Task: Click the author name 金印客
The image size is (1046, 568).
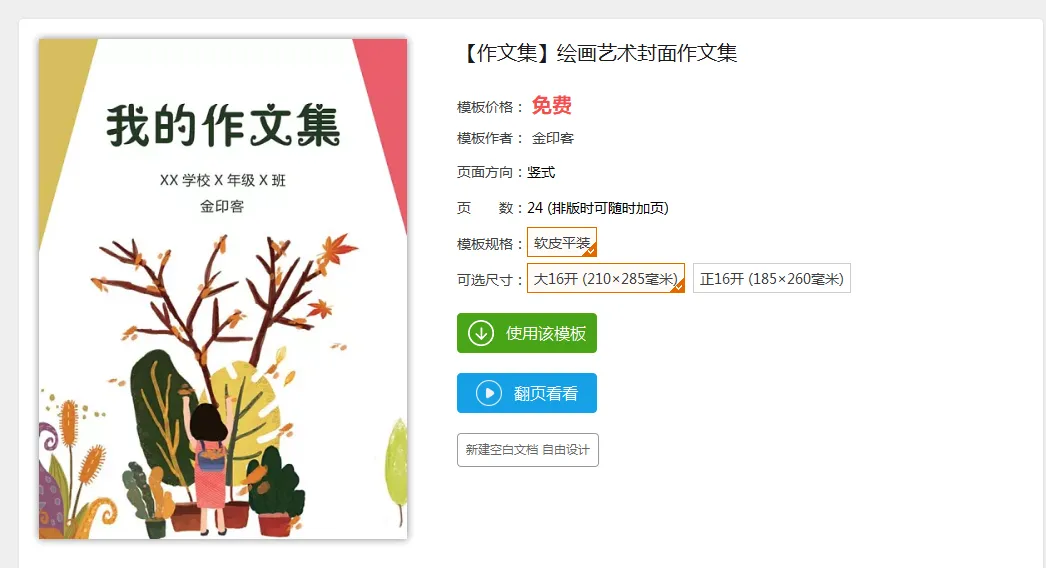Action: pyautogui.click(x=552, y=138)
